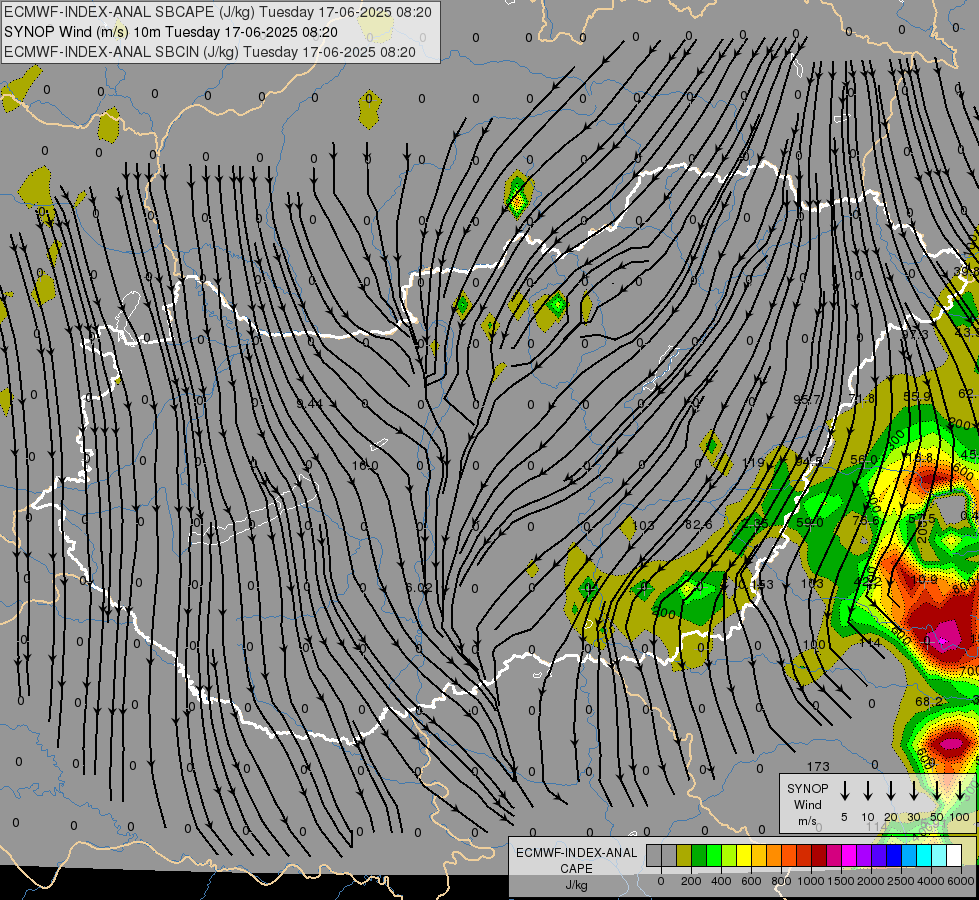Click the '16.0' value on the map
The height and width of the screenshot is (900, 979).
pyautogui.click(x=365, y=465)
